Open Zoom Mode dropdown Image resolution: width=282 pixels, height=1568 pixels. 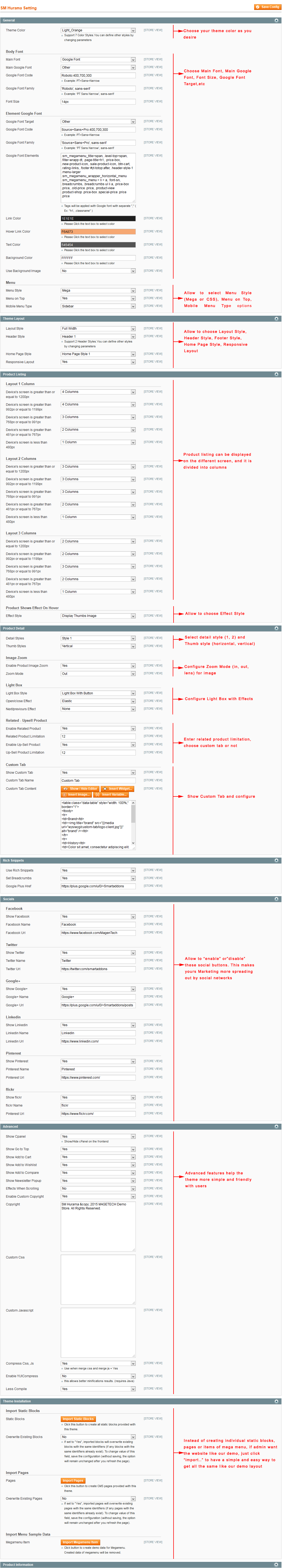(x=98, y=674)
